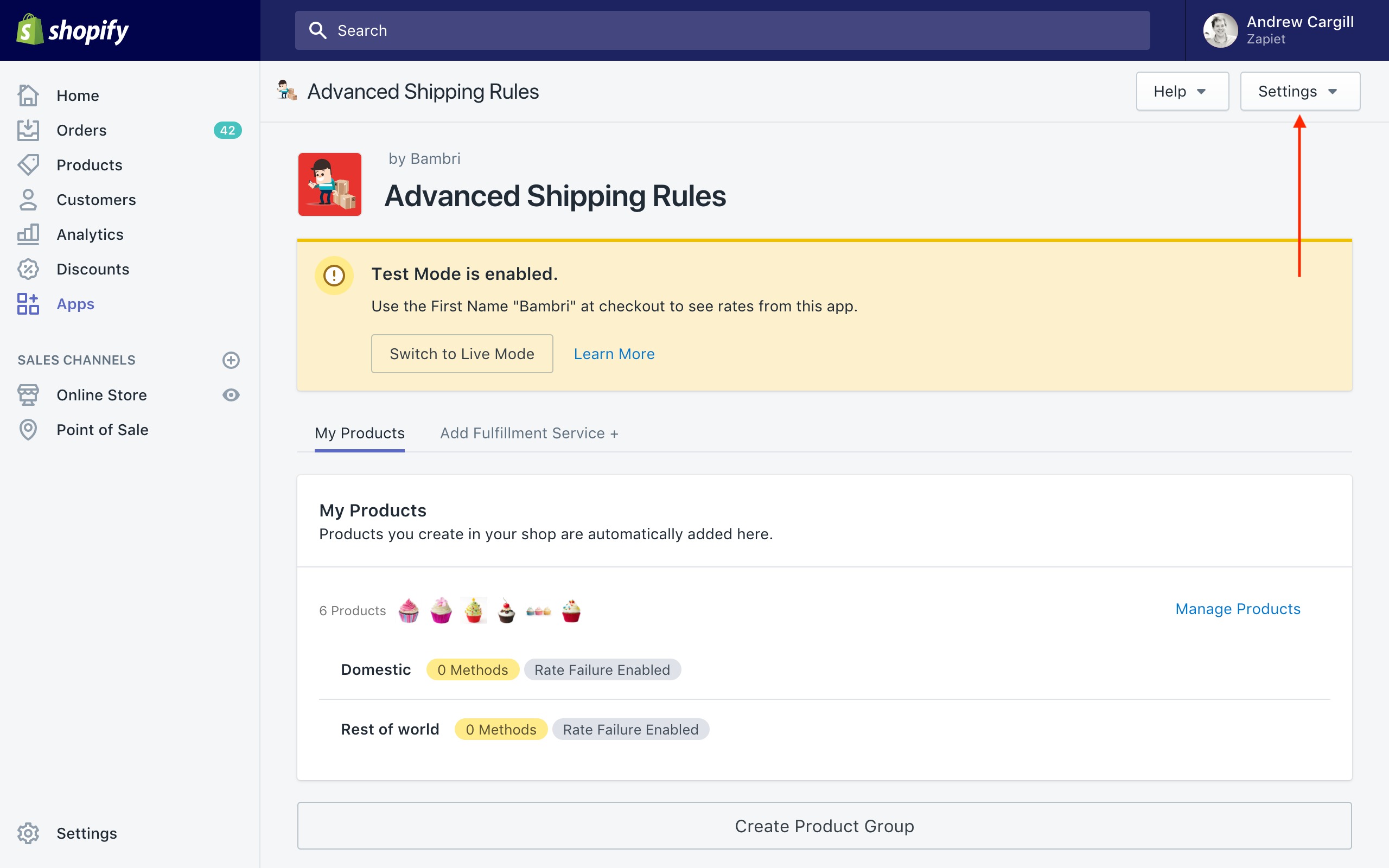
Task: Open Point of Sale channel
Action: click(x=102, y=430)
